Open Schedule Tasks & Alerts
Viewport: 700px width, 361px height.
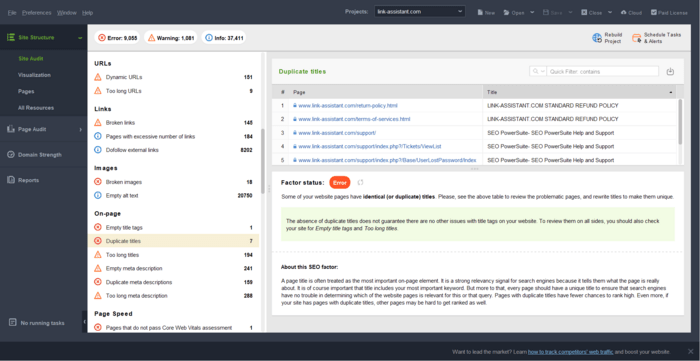point(656,38)
